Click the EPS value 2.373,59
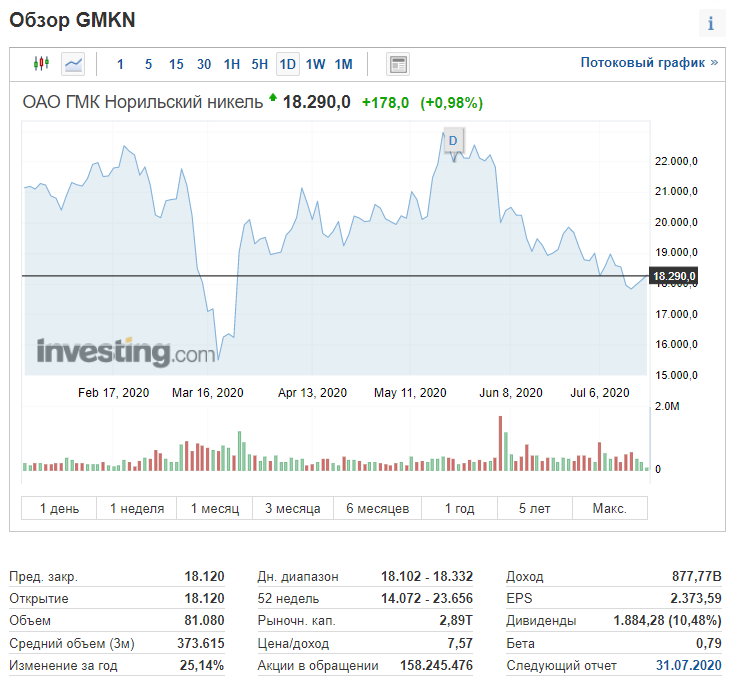The image size is (731, 678). (696, 598)
